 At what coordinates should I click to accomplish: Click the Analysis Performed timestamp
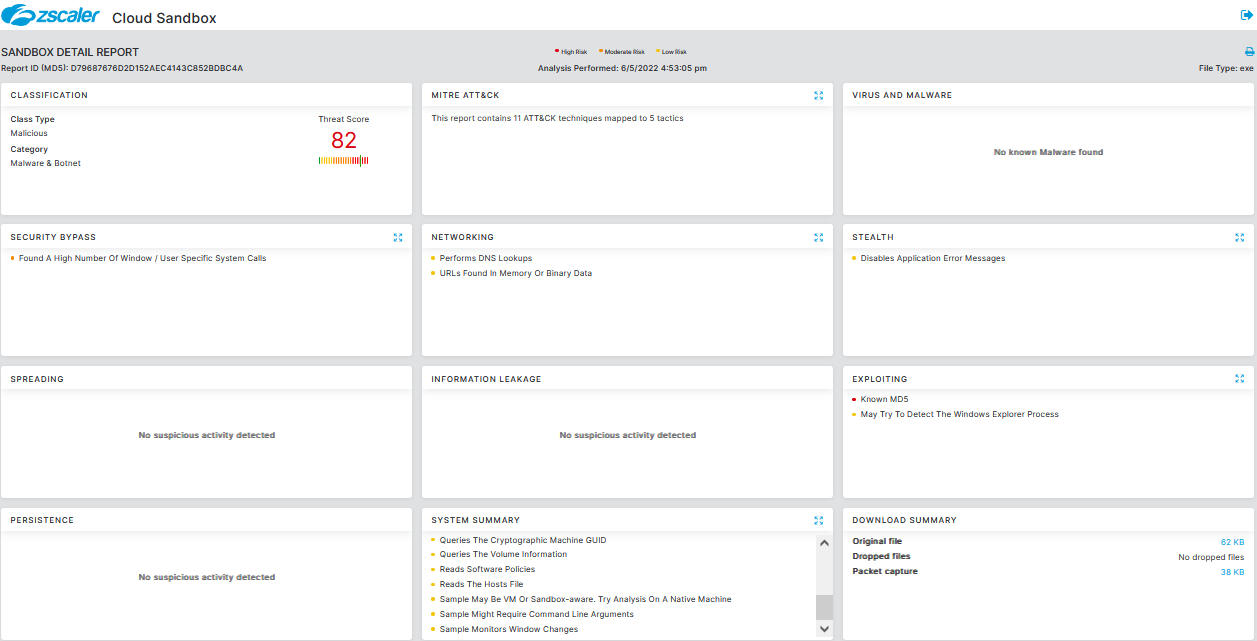(x=622, y=68)
